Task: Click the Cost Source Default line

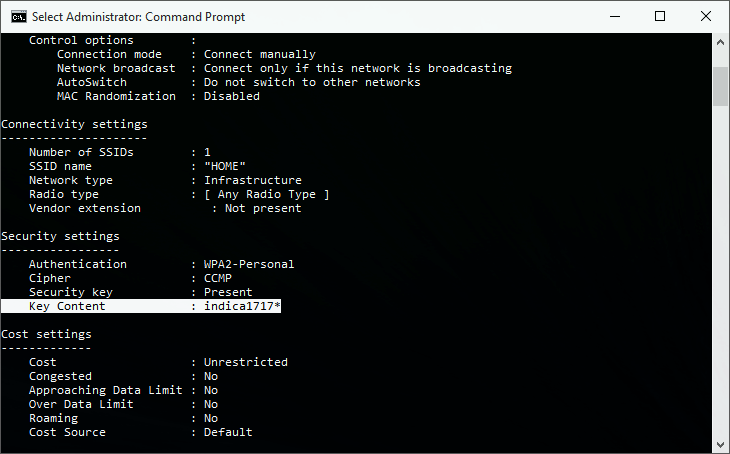Action: click(141, 432)
